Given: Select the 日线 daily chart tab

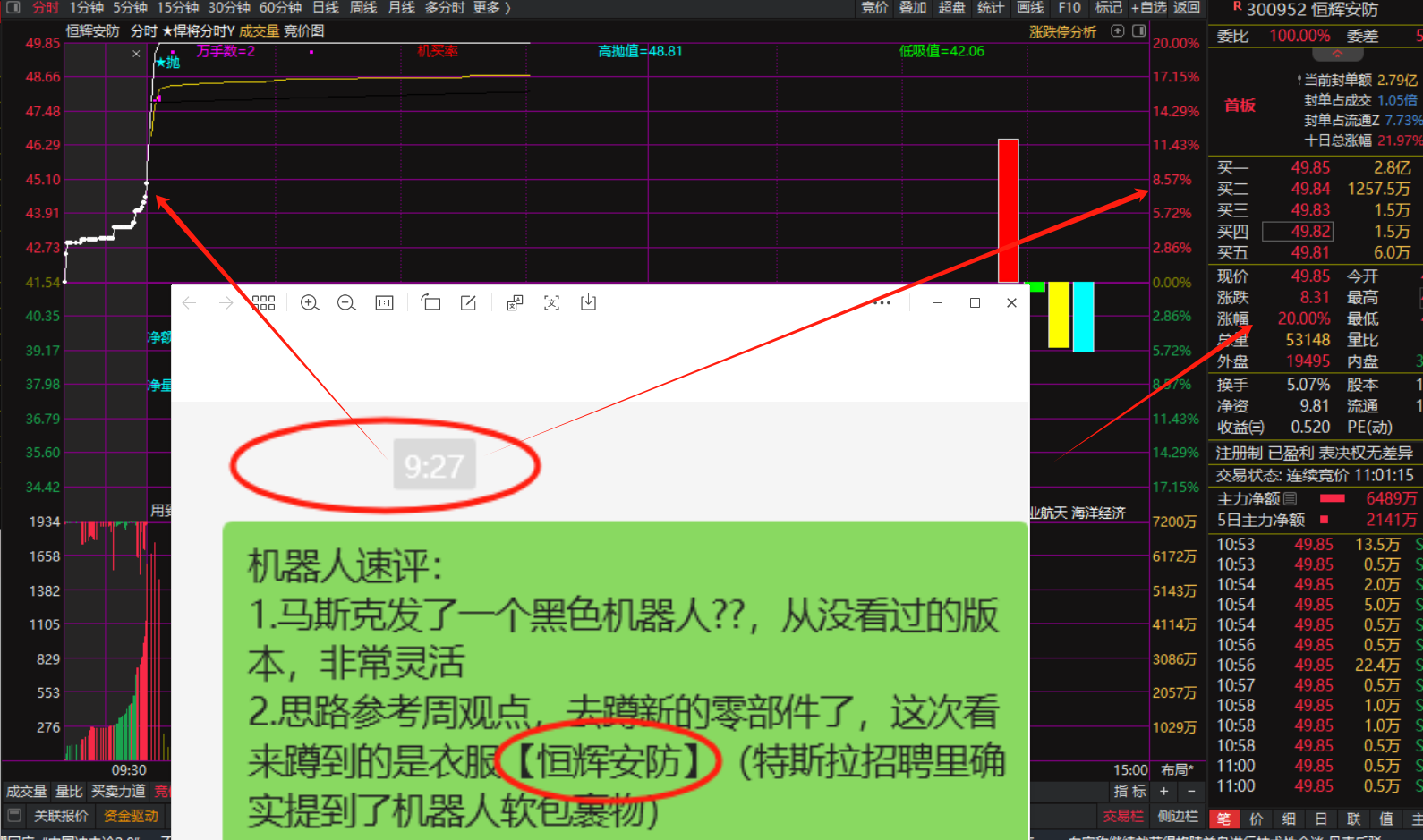Looking at the screenshot, I should (x=326, y=7).
